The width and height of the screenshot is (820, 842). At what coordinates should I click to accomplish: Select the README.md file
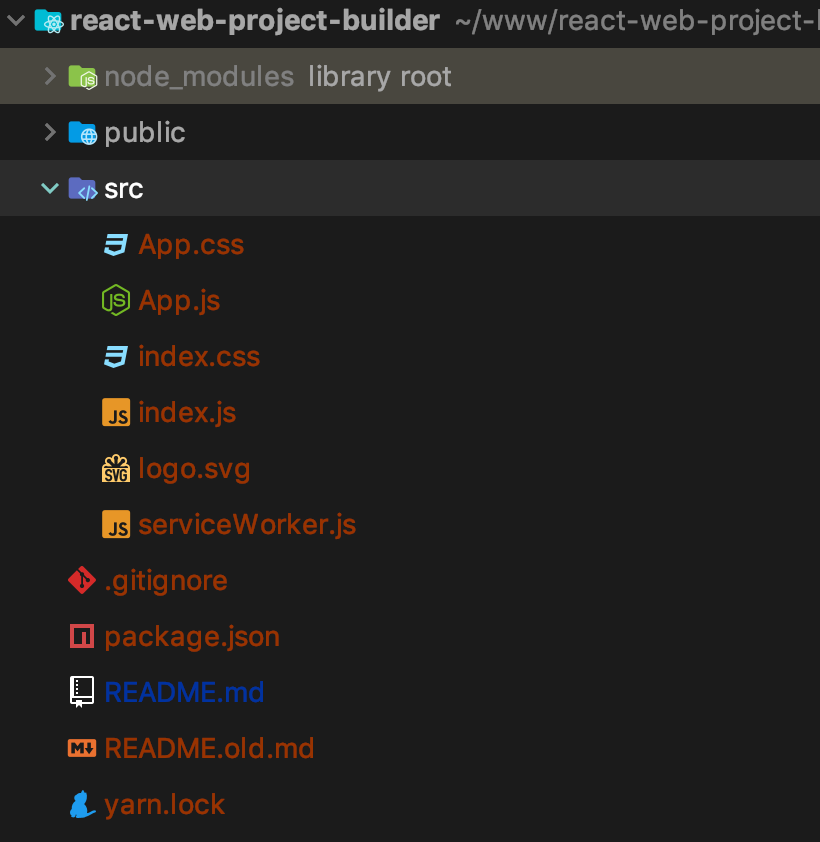(x=184, y=692)
